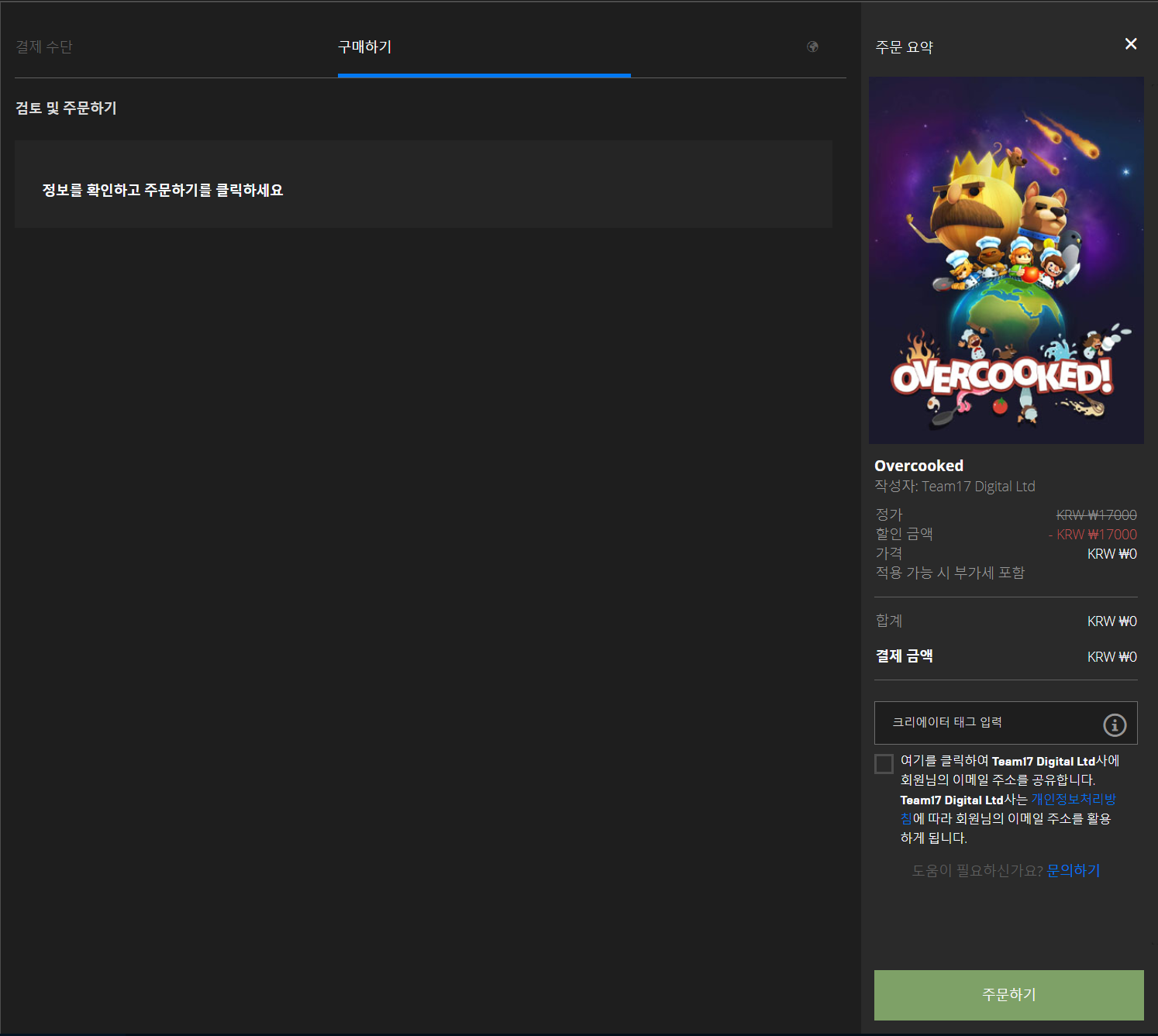
Task: Check the email sharing checkbox for Team17
Action: 884,763
